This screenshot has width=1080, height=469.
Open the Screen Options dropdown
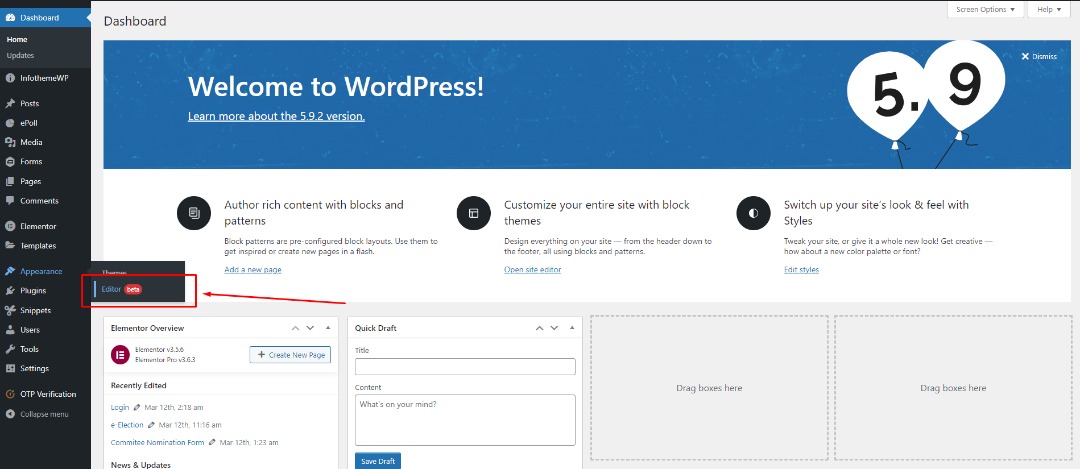tap(986, 10)
